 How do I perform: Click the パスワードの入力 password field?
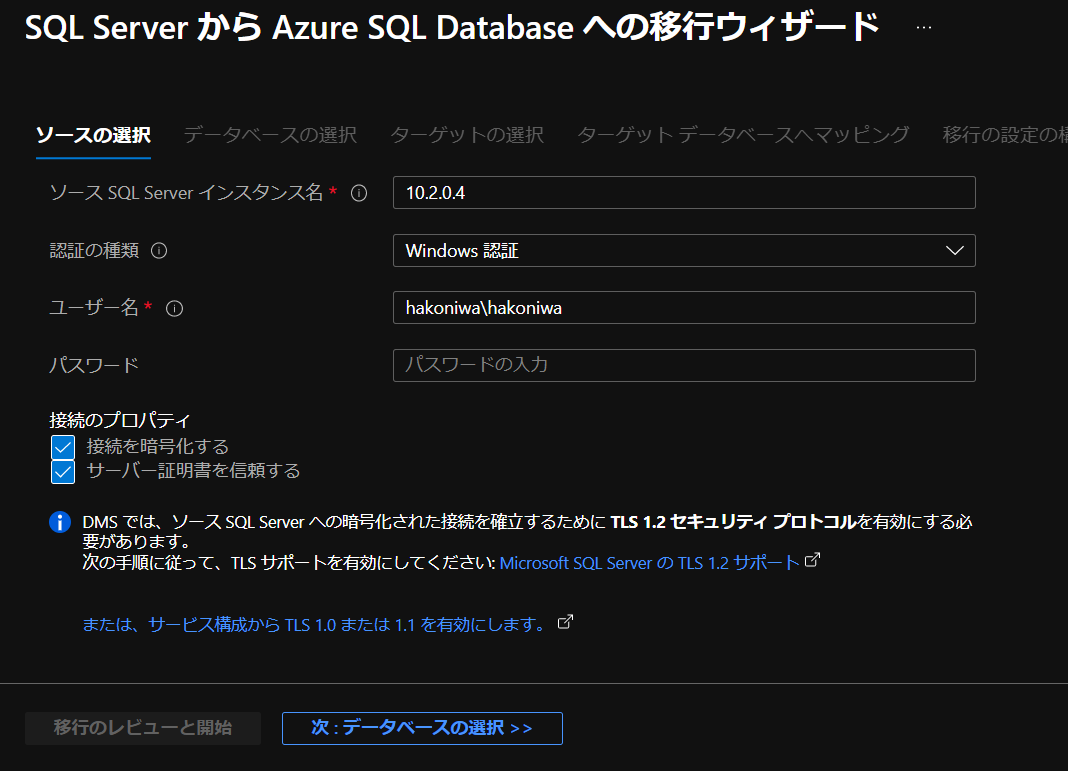[x=684, y=365]
